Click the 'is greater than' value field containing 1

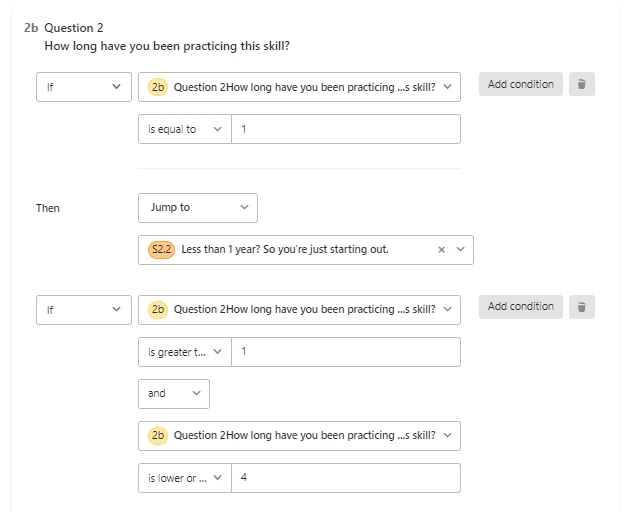pyautogui.click(x=346, y=352)
